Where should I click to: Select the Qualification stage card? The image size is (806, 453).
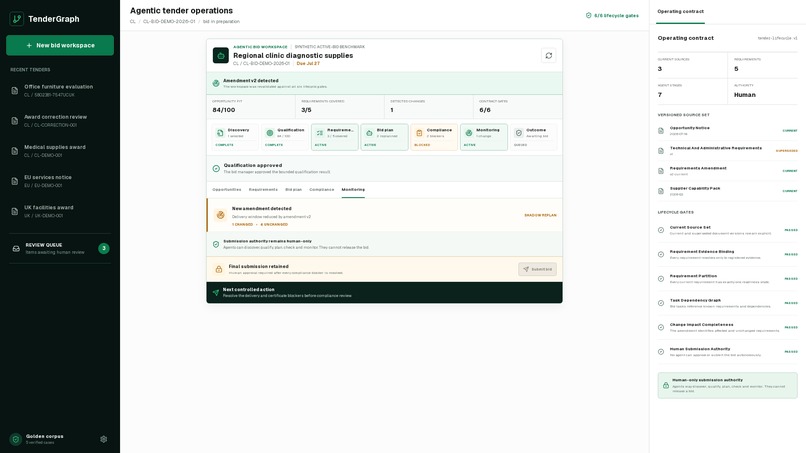point(285,137)
